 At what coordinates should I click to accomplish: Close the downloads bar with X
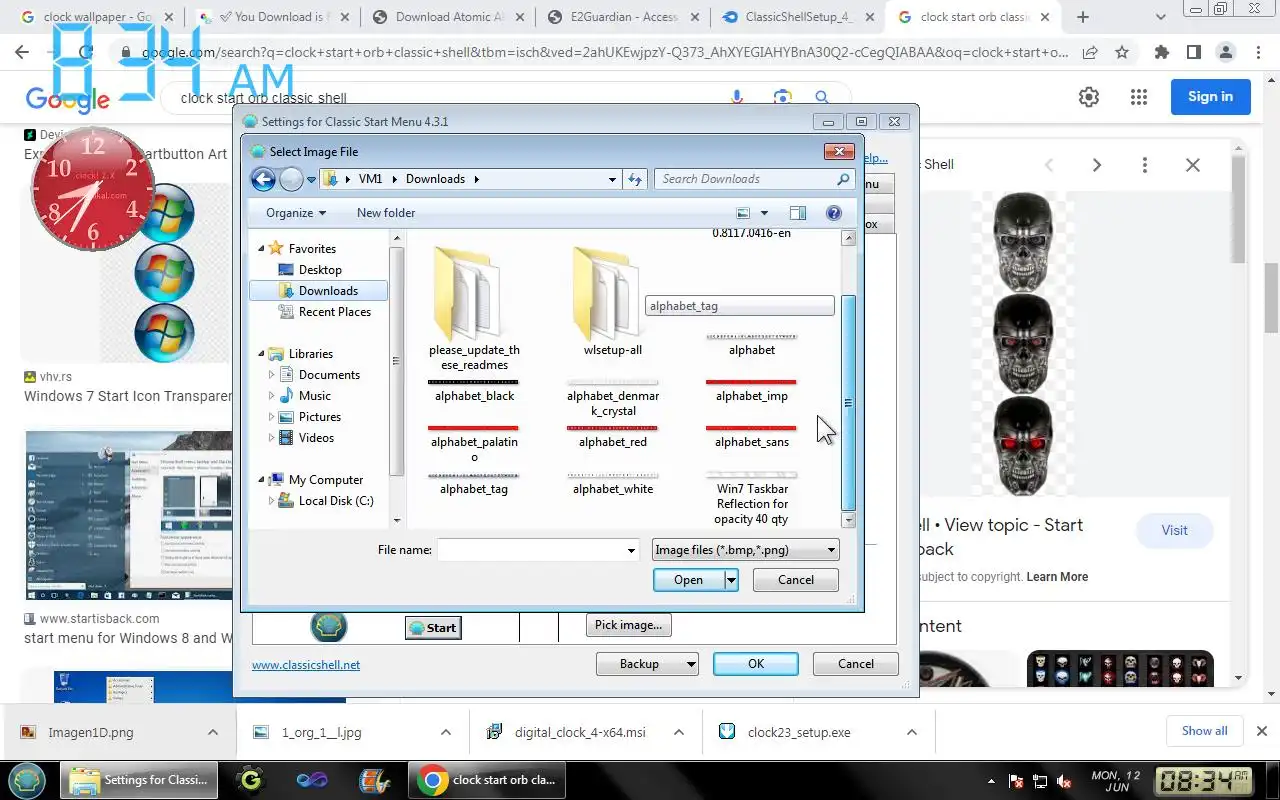click(x=1262, y=731)
